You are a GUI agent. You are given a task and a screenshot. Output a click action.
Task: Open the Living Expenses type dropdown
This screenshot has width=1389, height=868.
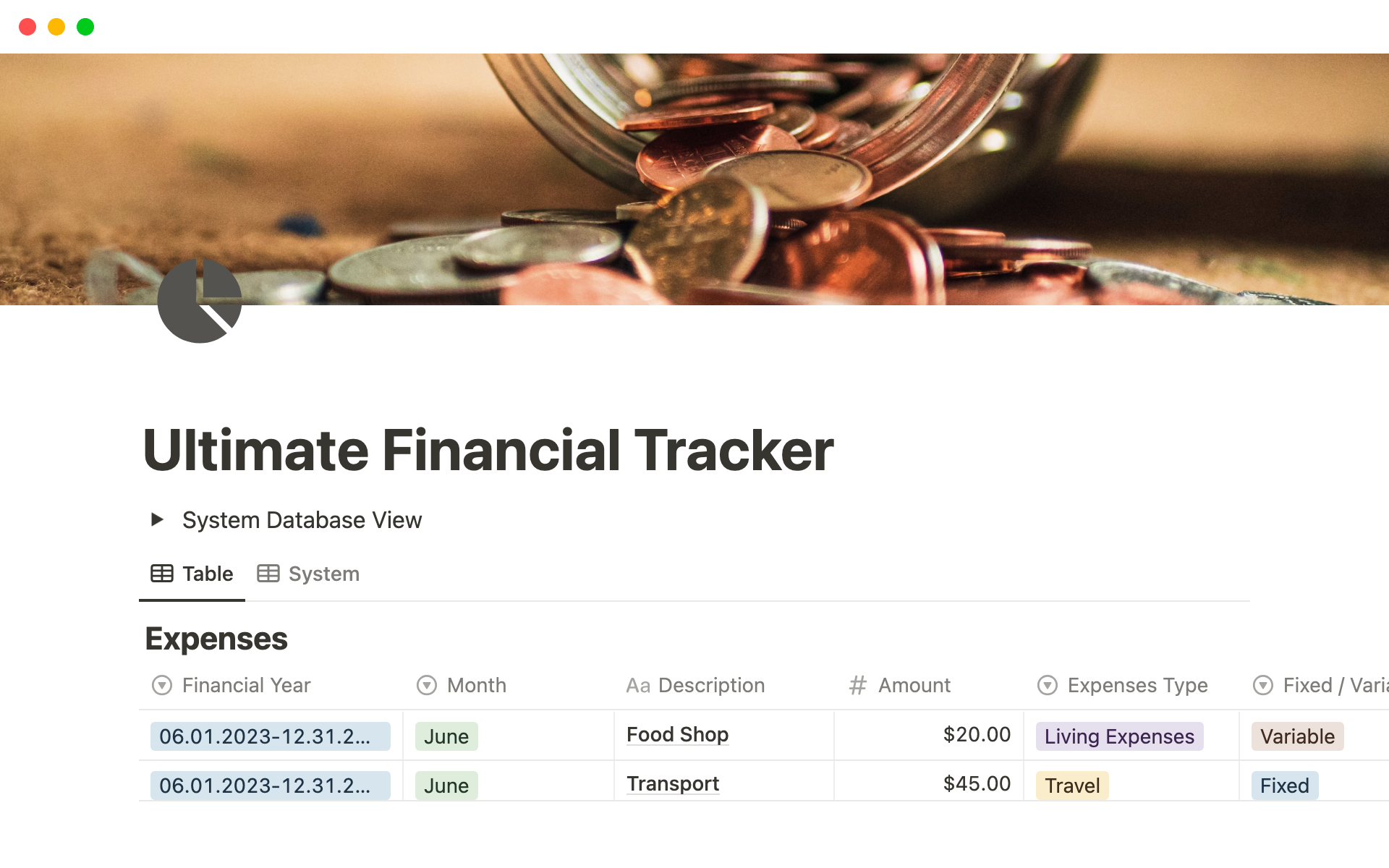(1119, 736)
